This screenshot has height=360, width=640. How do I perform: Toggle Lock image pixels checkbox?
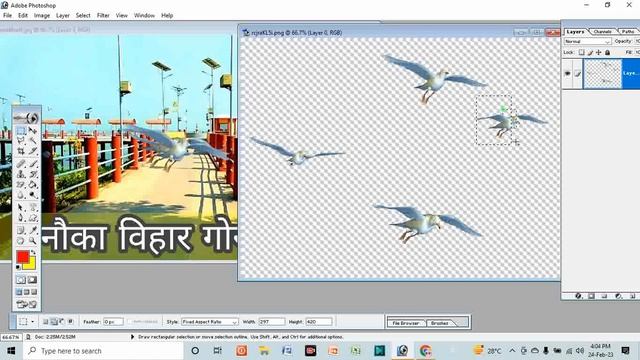tap(590, 53)
